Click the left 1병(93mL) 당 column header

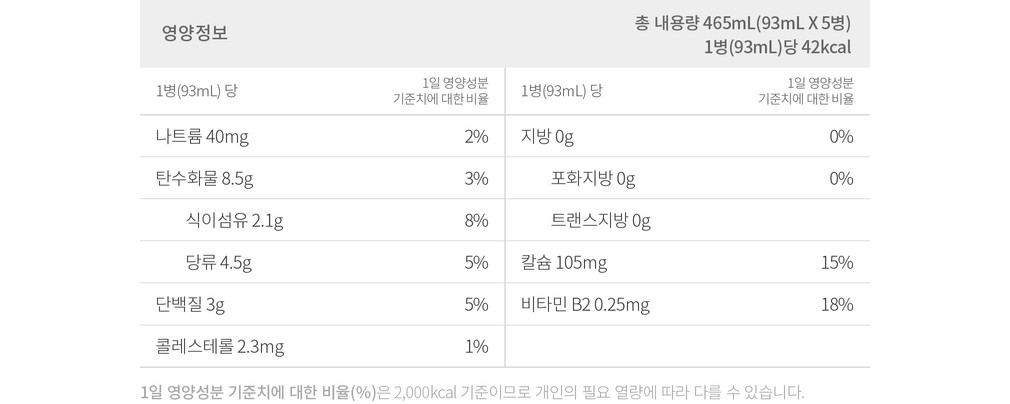tap(196, 91)
